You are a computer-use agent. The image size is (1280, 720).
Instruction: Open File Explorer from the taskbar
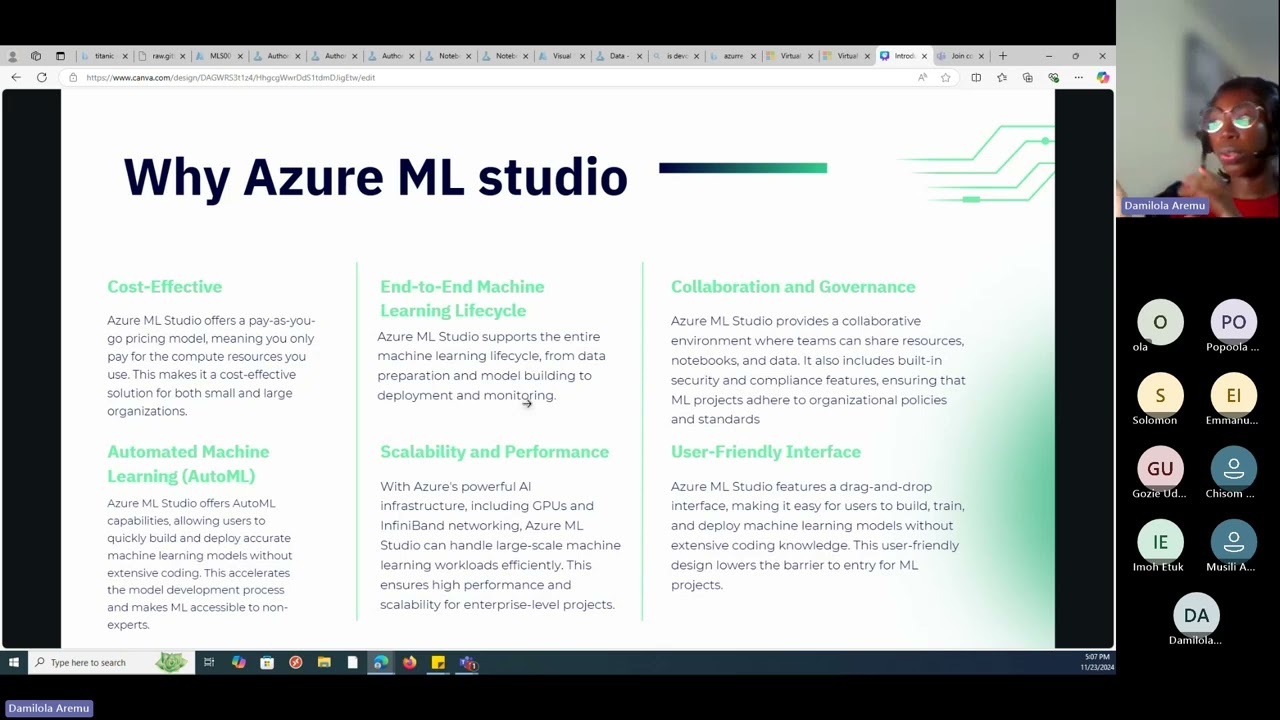(324, 662)
